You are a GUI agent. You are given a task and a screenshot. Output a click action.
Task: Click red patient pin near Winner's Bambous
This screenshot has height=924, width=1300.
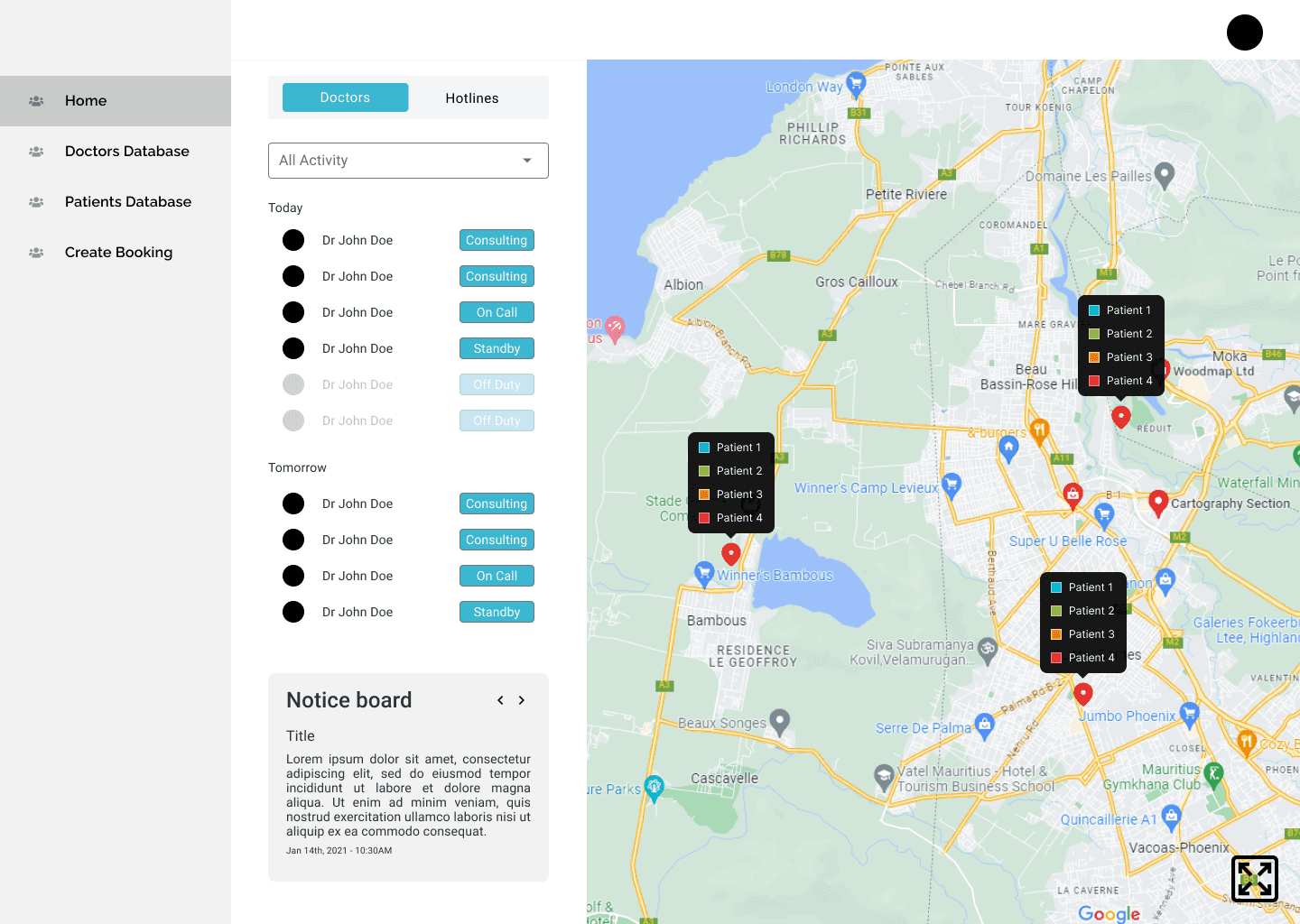(x=731, y=553)
